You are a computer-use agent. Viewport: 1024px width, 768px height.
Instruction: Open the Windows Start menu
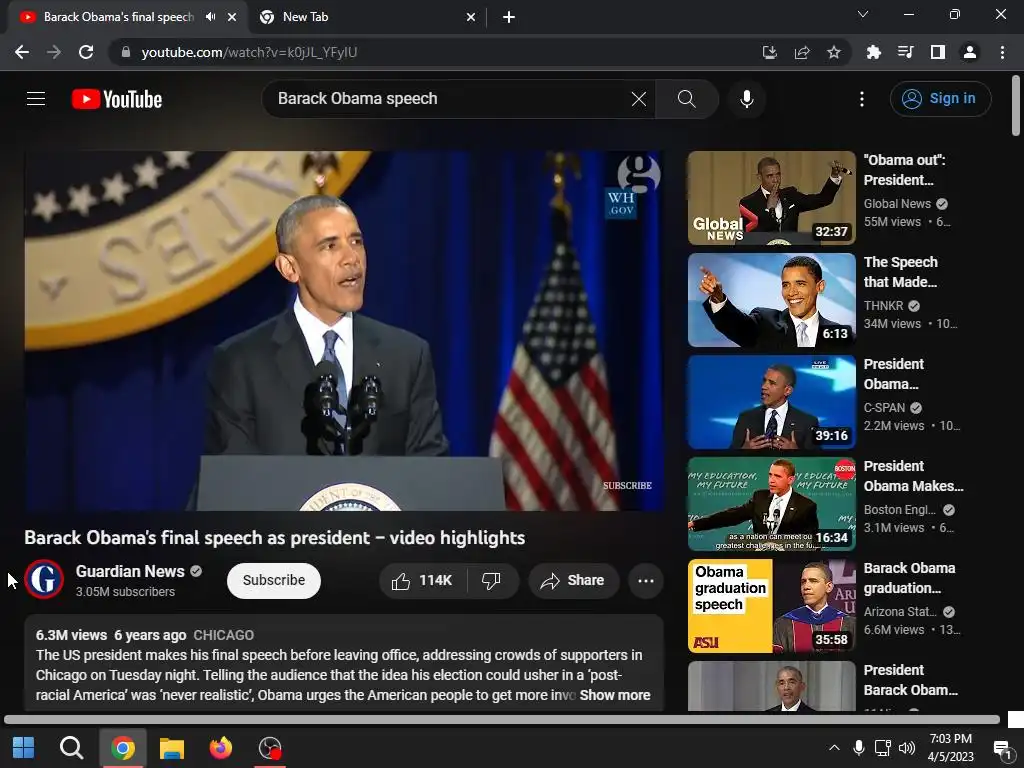[x=24, y=748]
